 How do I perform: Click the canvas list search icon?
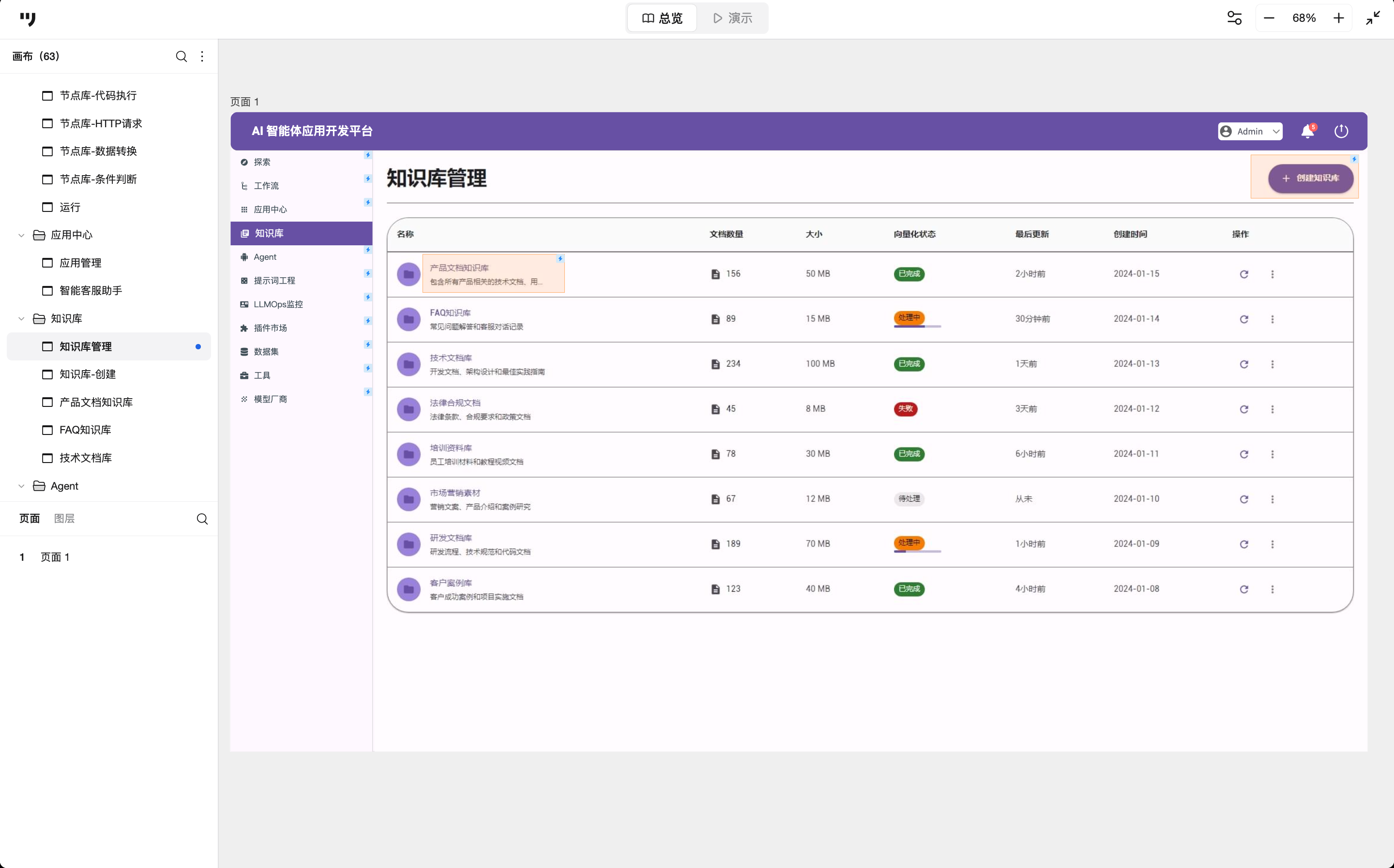[x=182, y=56]
